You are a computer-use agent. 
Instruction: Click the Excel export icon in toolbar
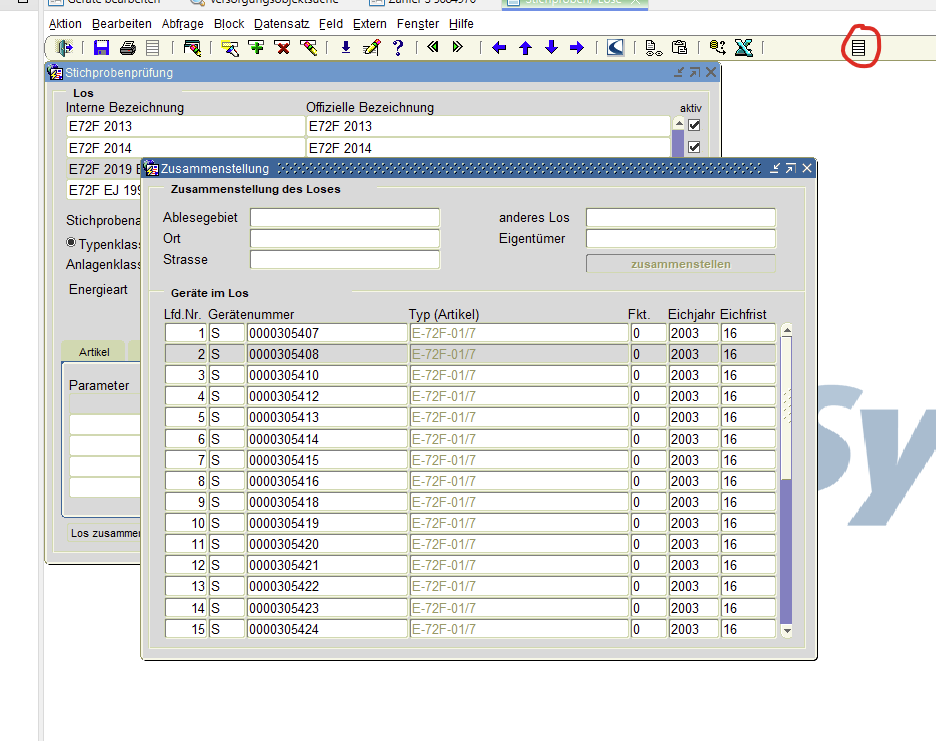[743, 47]
